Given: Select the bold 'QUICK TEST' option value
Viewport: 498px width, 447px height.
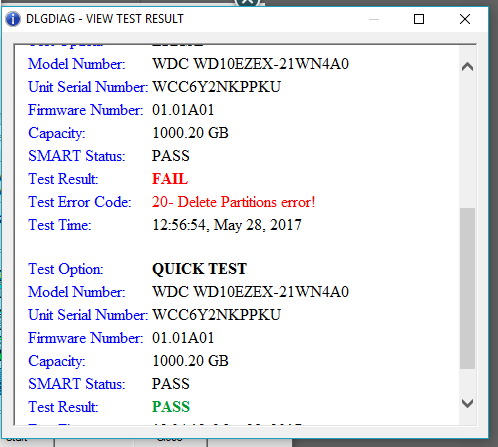Looking at the screenshot, I should tap(199, 269).
